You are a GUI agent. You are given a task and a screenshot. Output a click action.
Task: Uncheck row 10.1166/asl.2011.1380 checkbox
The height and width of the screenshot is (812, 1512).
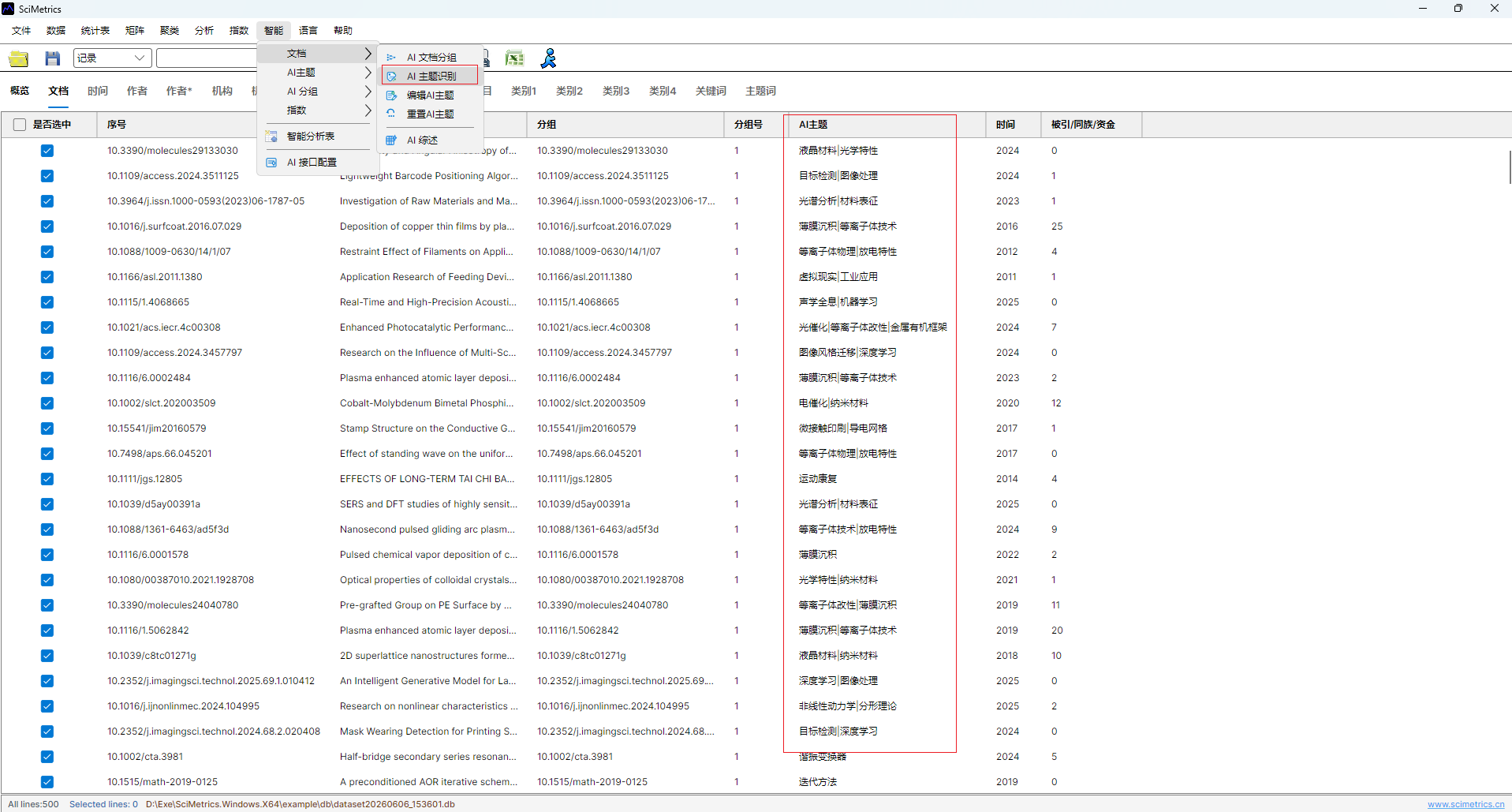point(47,277)
